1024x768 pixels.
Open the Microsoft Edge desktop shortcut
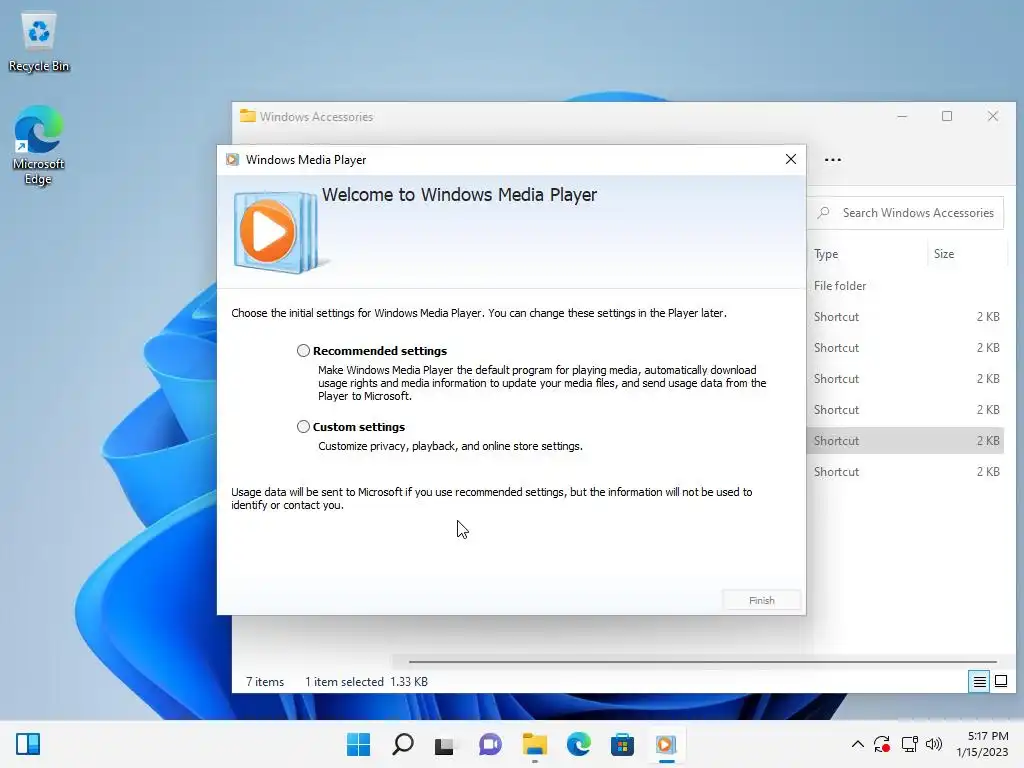39,145
